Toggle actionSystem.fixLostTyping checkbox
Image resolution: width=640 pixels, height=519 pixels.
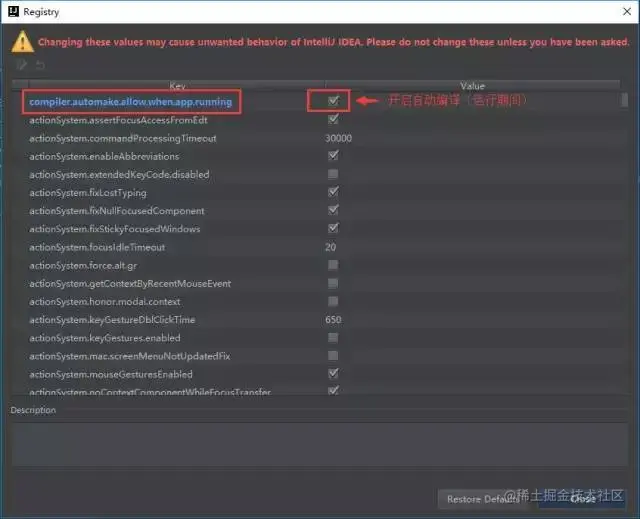[x=333, y=192]
